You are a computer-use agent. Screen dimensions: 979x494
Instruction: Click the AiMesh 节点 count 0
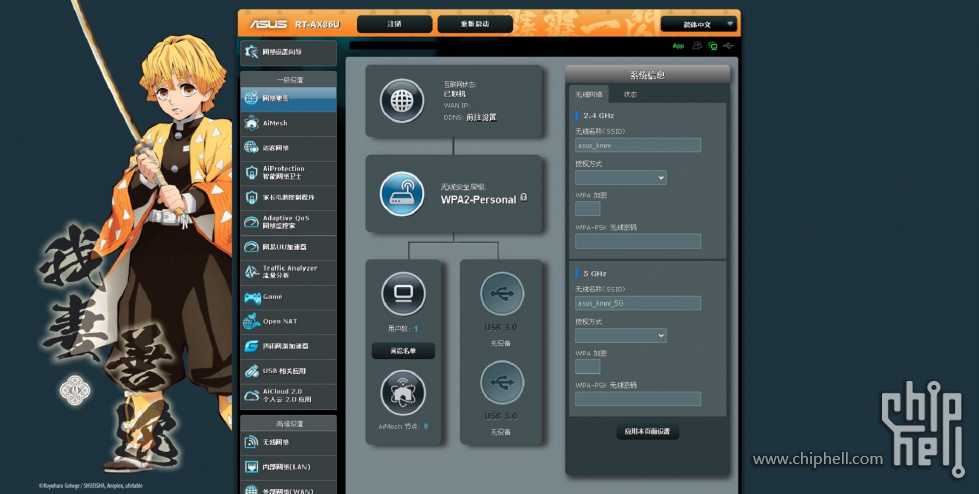426,427
